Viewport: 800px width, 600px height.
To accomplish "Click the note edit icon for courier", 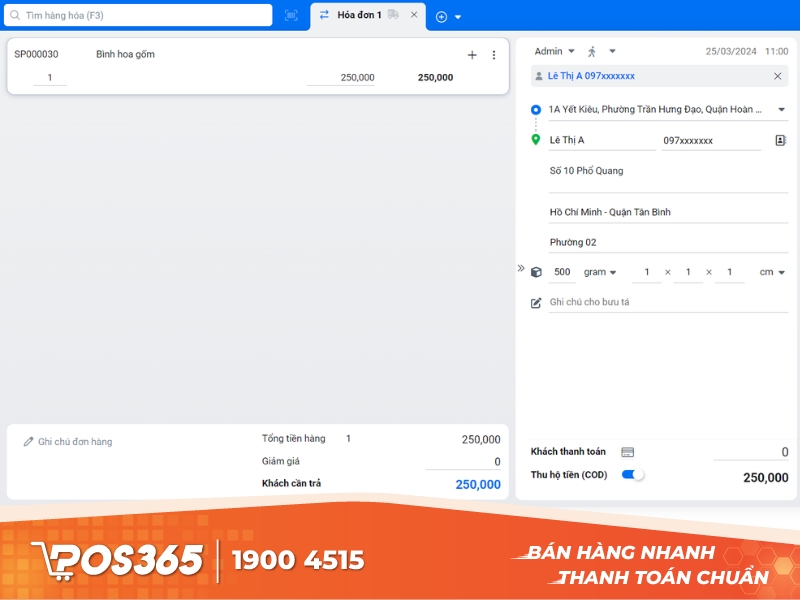I will tap(536, 303).
